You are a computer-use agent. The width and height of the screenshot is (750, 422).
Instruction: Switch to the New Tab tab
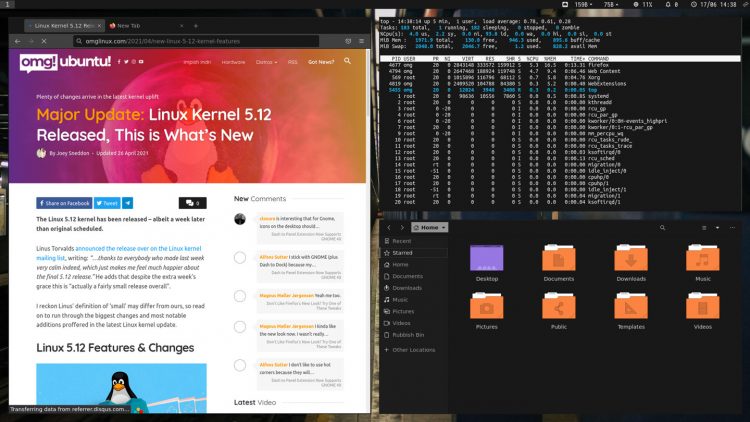[x=129, y=26]
